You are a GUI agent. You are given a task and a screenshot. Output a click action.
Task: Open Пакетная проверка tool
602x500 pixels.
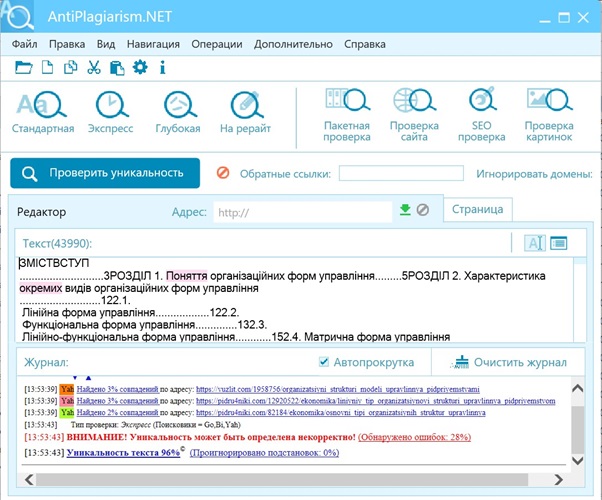(x=347, y=115)
